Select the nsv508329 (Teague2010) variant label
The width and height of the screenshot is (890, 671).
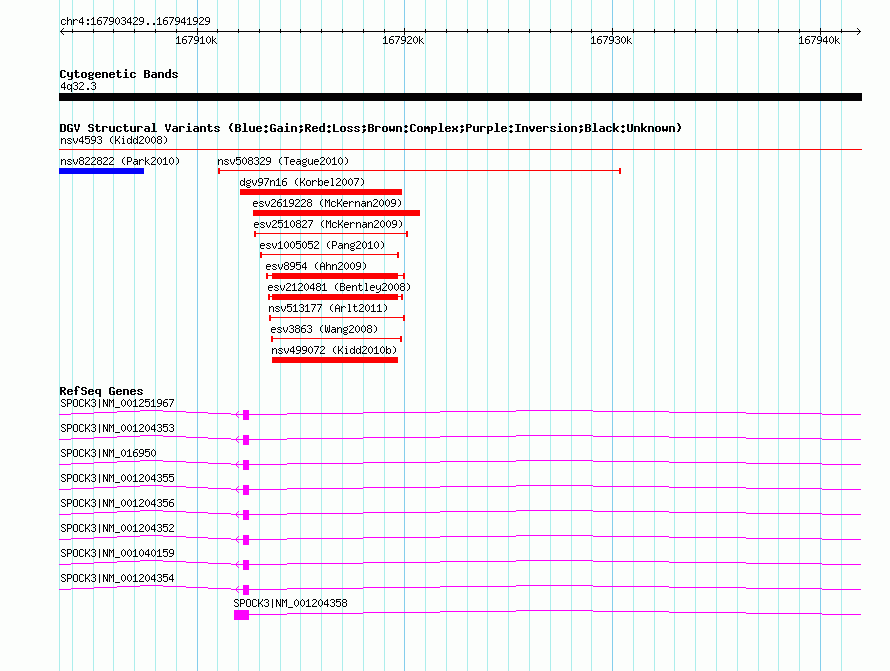click(283, 161)
